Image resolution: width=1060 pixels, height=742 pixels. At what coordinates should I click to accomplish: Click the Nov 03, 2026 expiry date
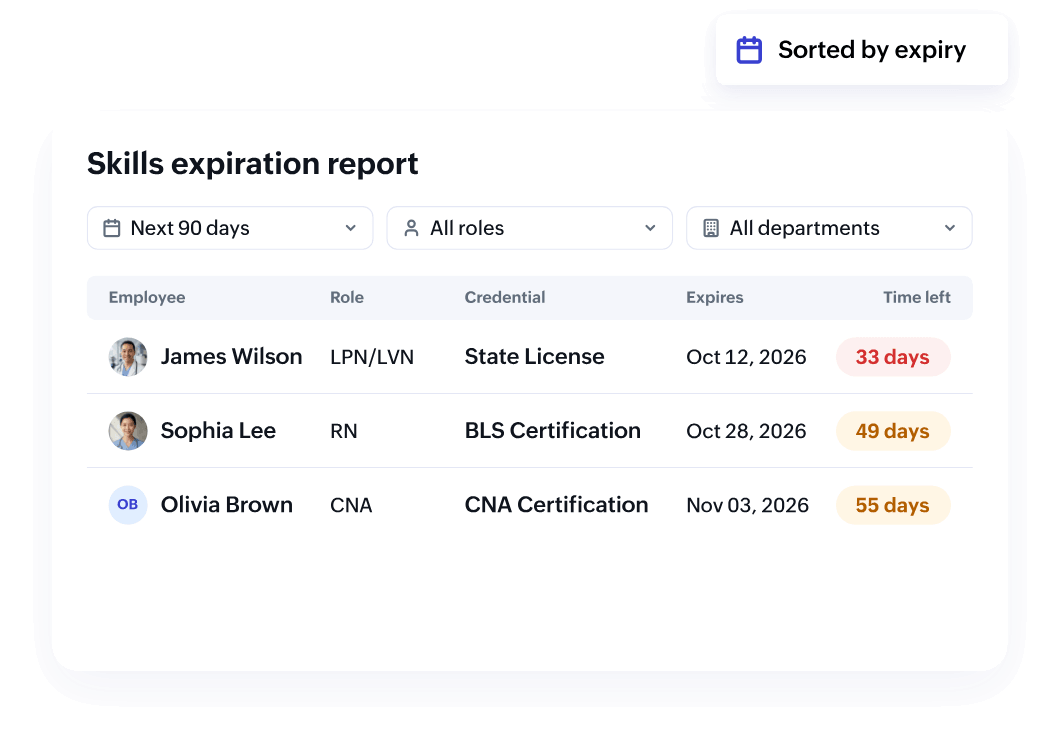click(748, 505)
